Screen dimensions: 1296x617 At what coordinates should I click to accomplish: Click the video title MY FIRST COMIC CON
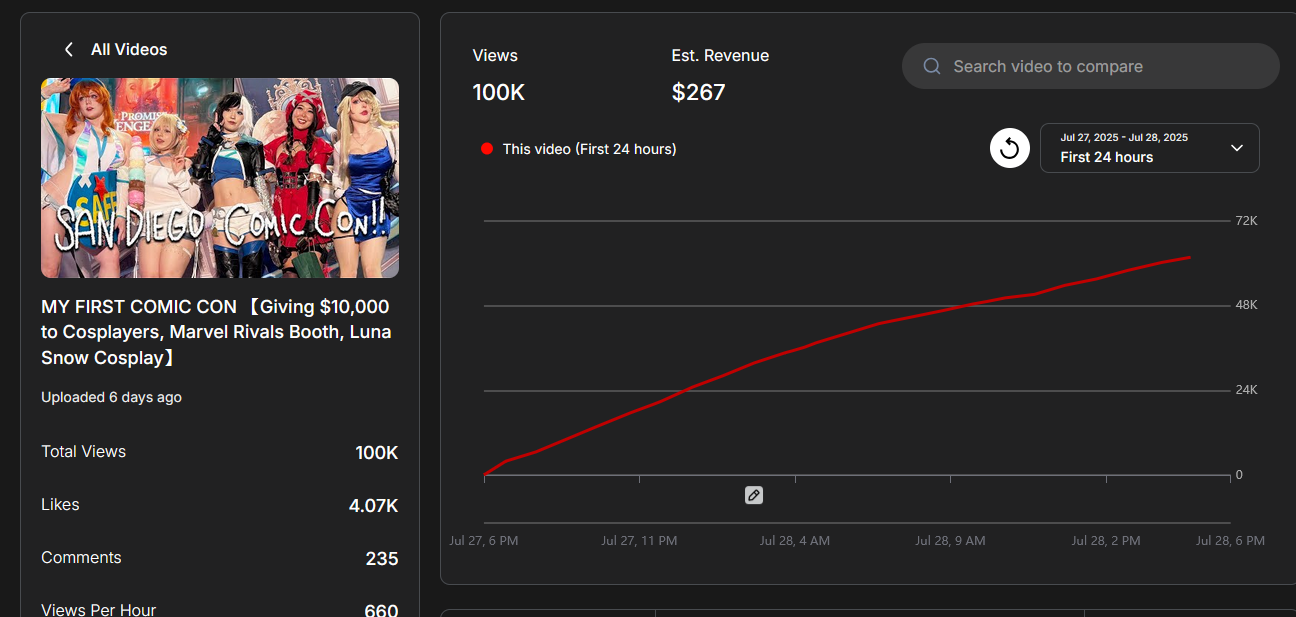pos(216,332)
